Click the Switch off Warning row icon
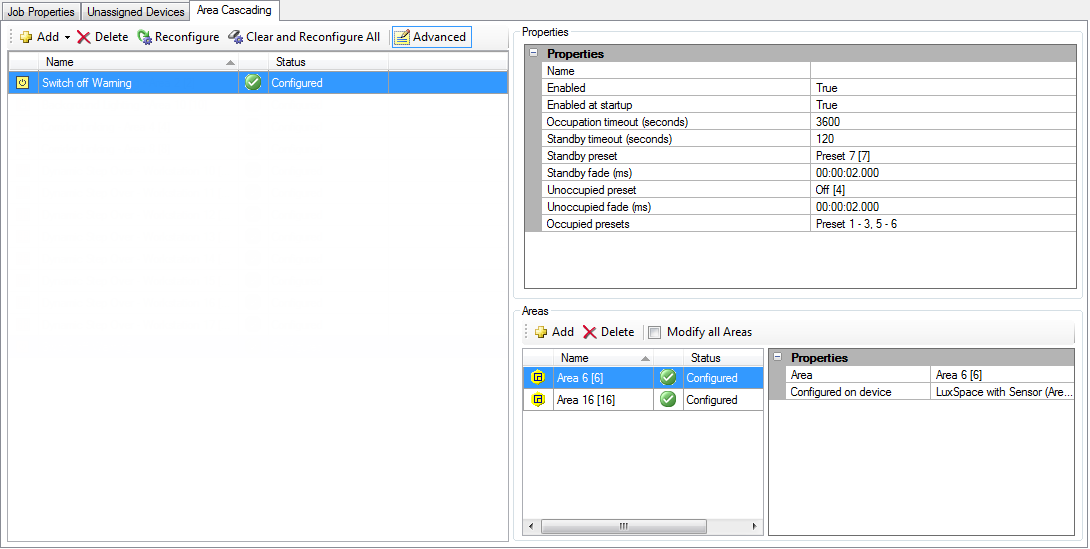 click(22, 83)
